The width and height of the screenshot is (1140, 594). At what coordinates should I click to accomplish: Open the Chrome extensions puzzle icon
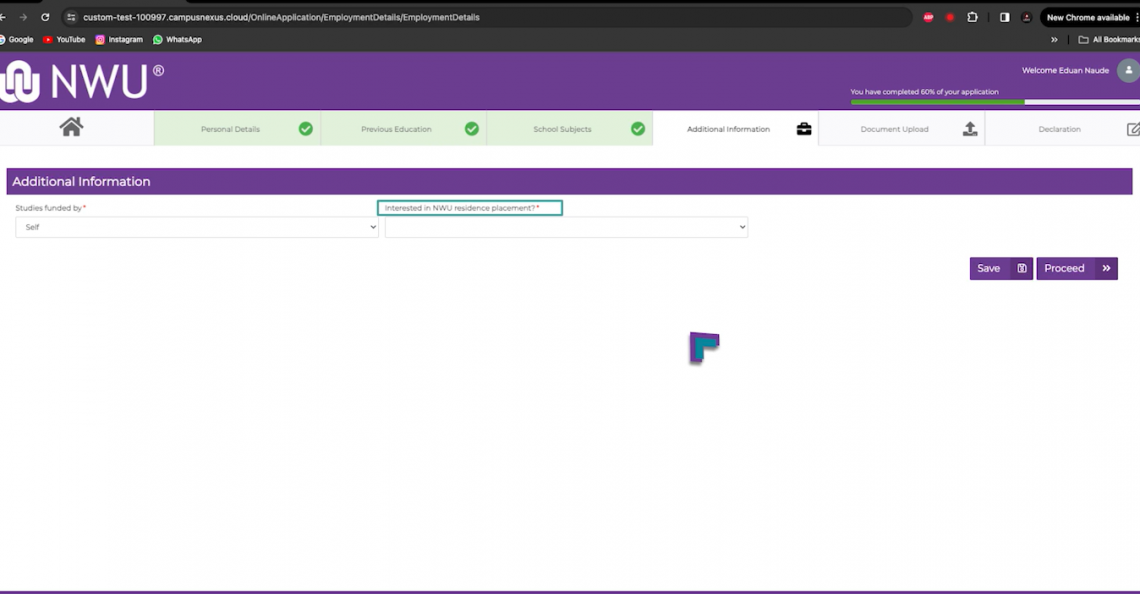pos(972,17)
